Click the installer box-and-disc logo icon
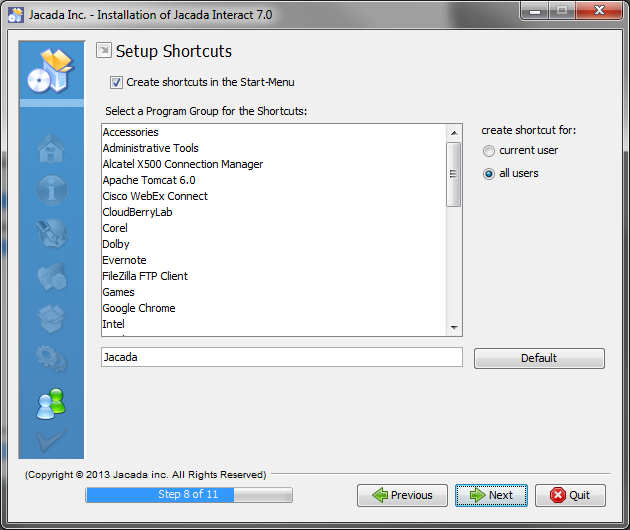Image resolution: width=630 pixels, height=530 pixels. [x=51, y=71]
